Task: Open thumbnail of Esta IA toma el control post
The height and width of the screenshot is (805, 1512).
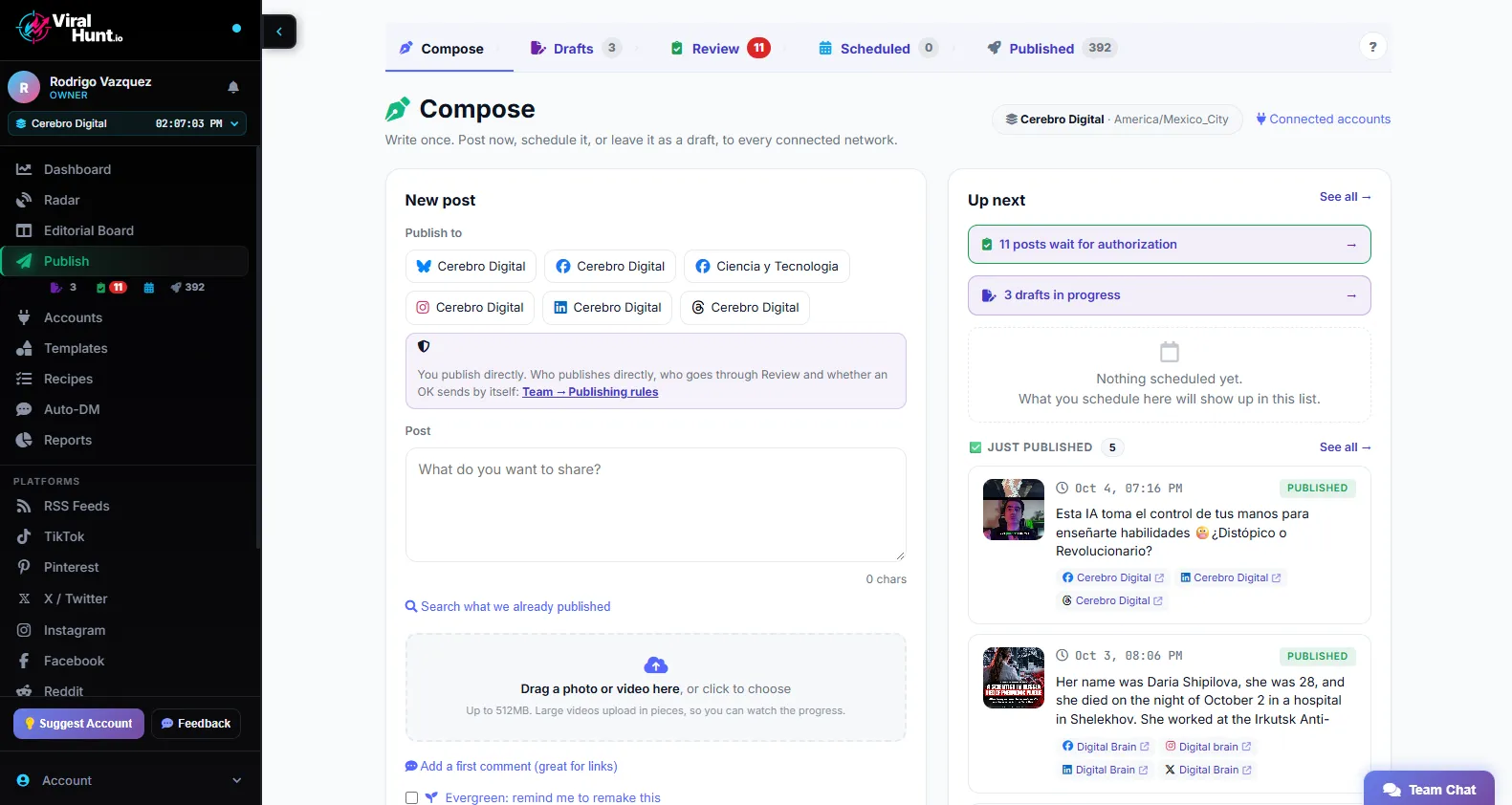Action: 1014,510
